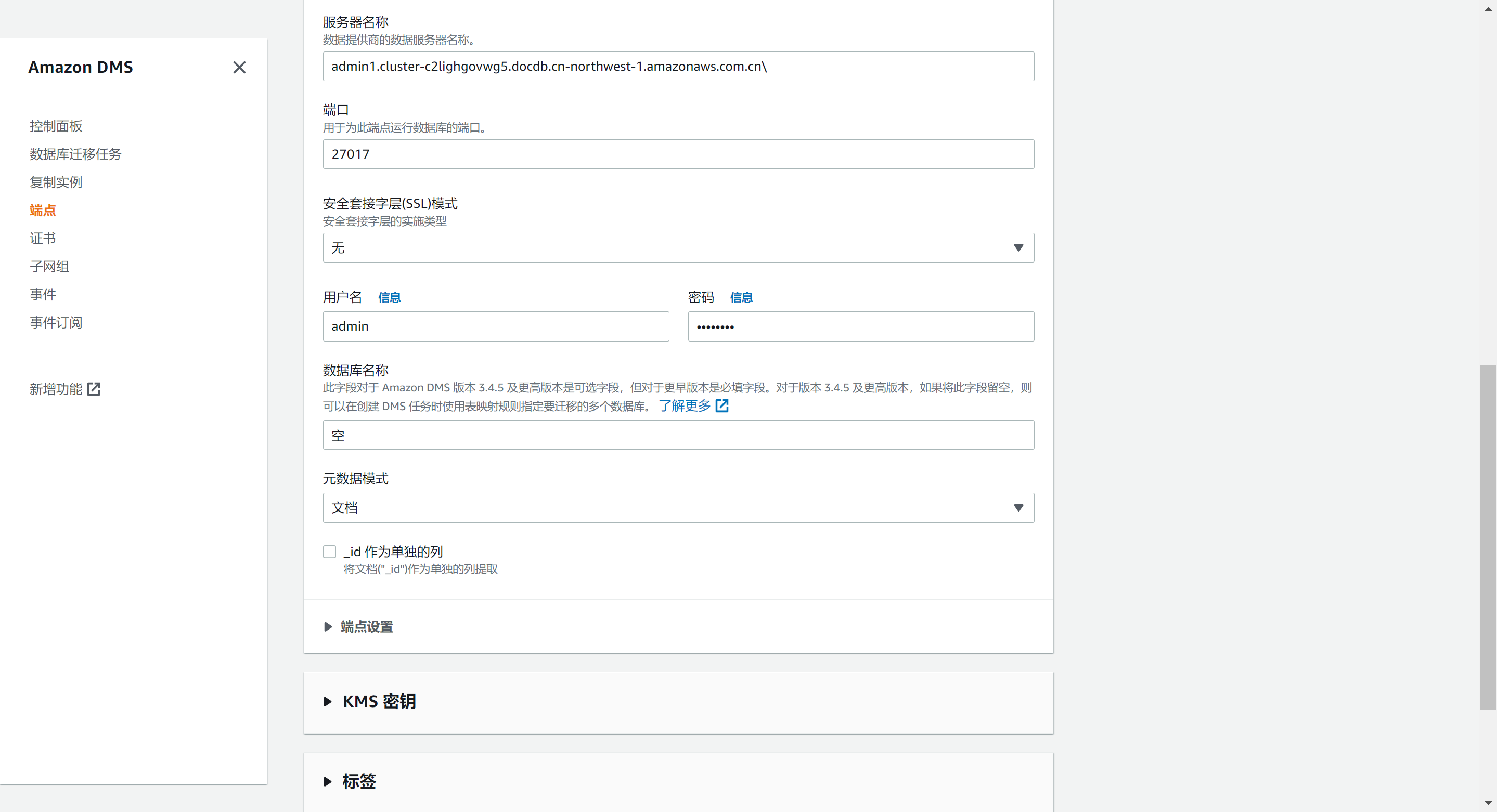Click the triangle icon beside 标签
Viewport: 1497px width, 812px height.
pyautogui.click(x=328, y=782)
